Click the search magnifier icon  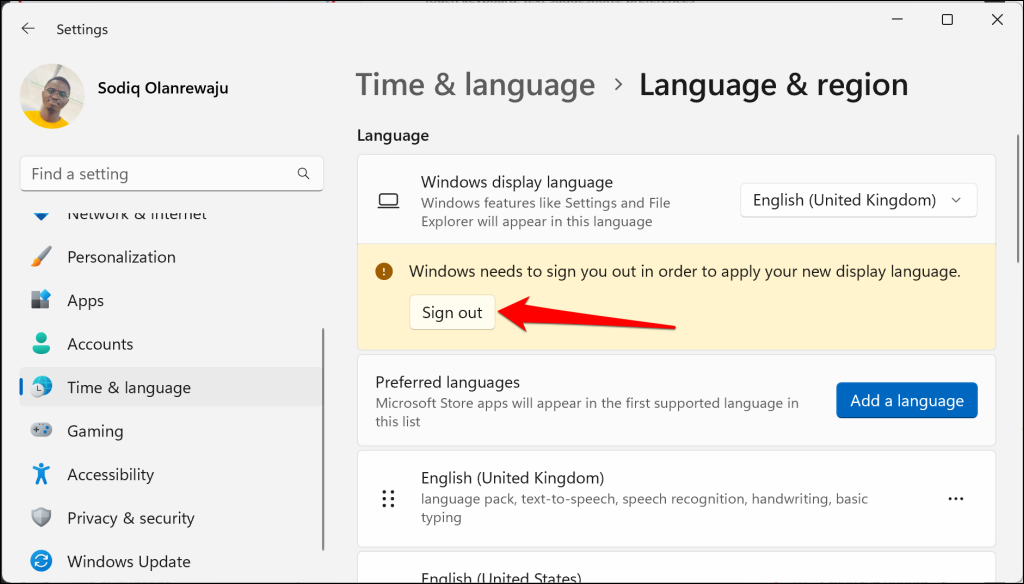coord(304,174)
